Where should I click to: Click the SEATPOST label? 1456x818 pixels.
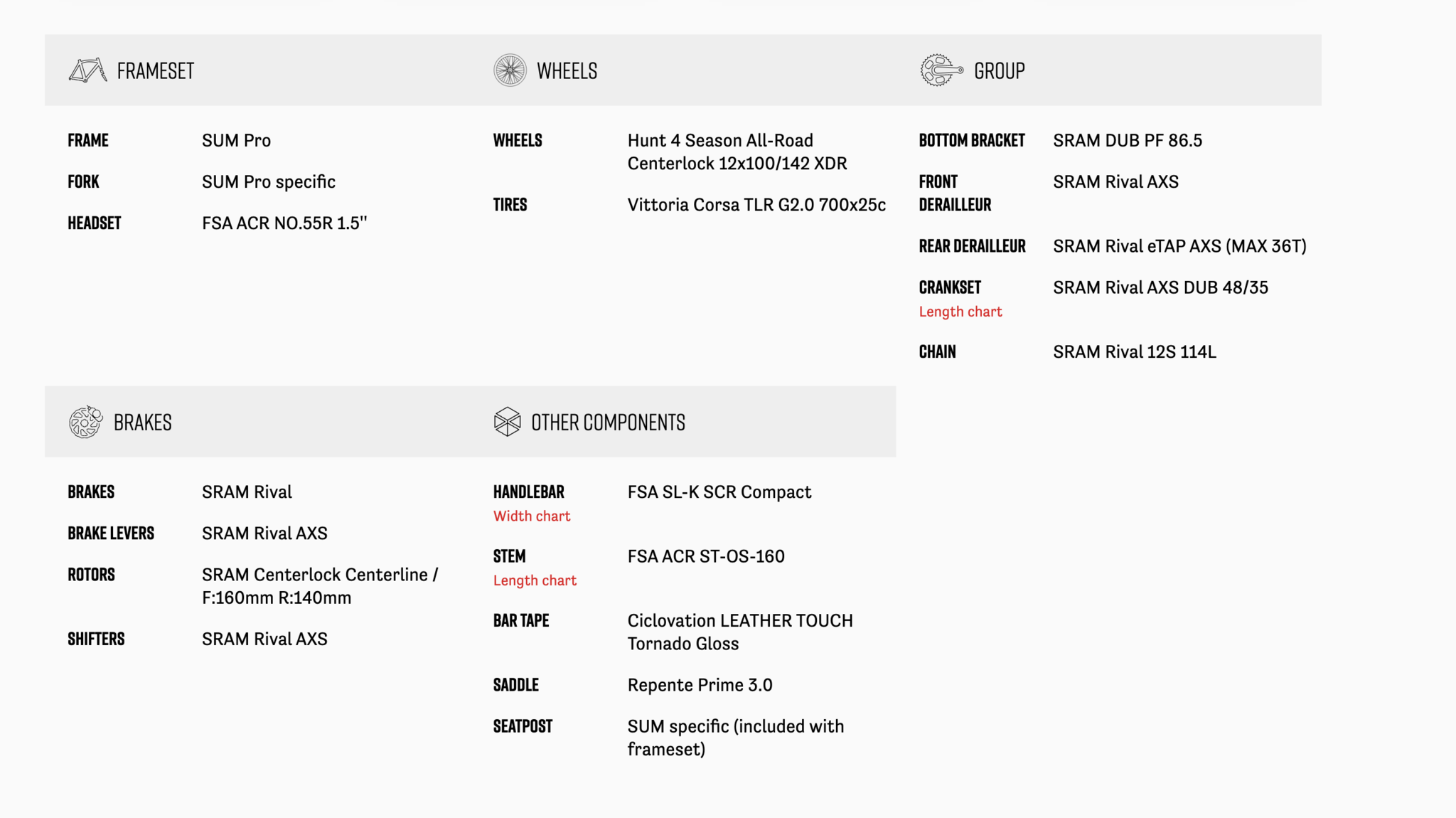(523, 726)
